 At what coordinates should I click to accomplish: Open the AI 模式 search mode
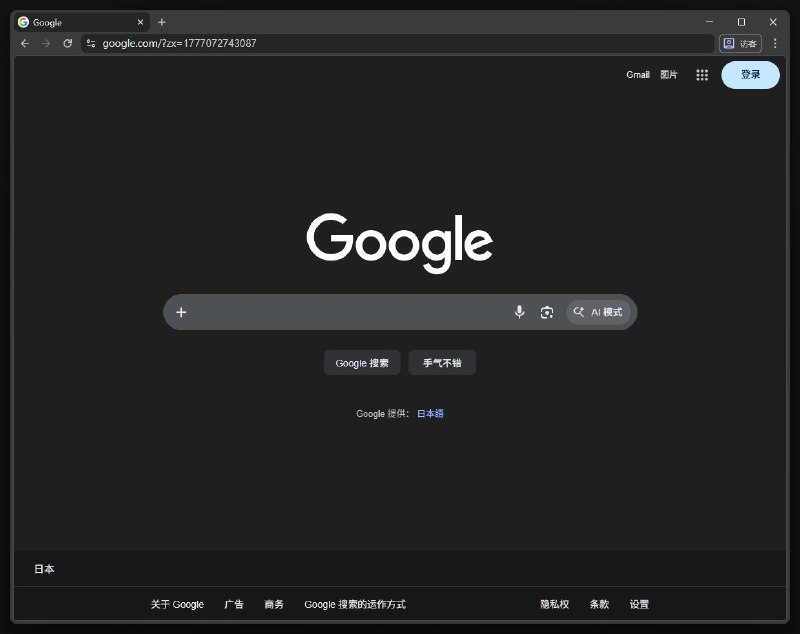(x=598, y=312)
